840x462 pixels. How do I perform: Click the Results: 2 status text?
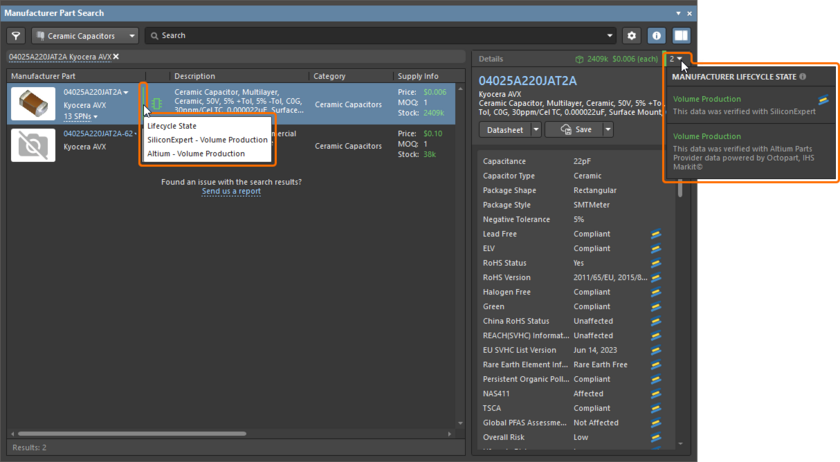29,448
